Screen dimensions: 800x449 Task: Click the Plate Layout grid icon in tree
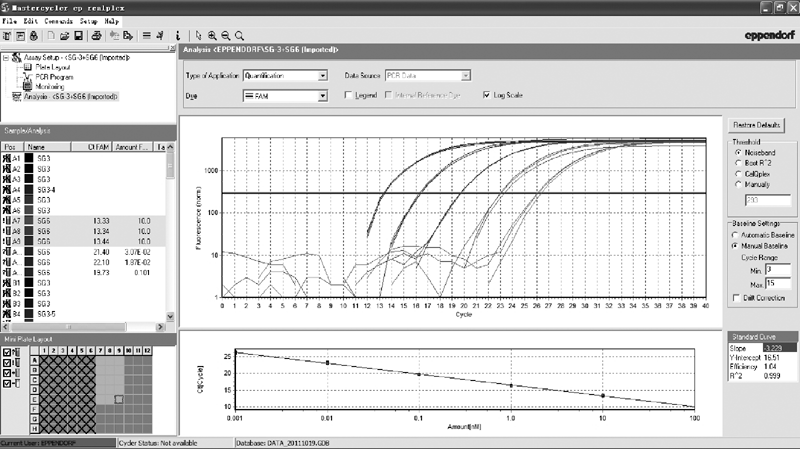[28, 67]
